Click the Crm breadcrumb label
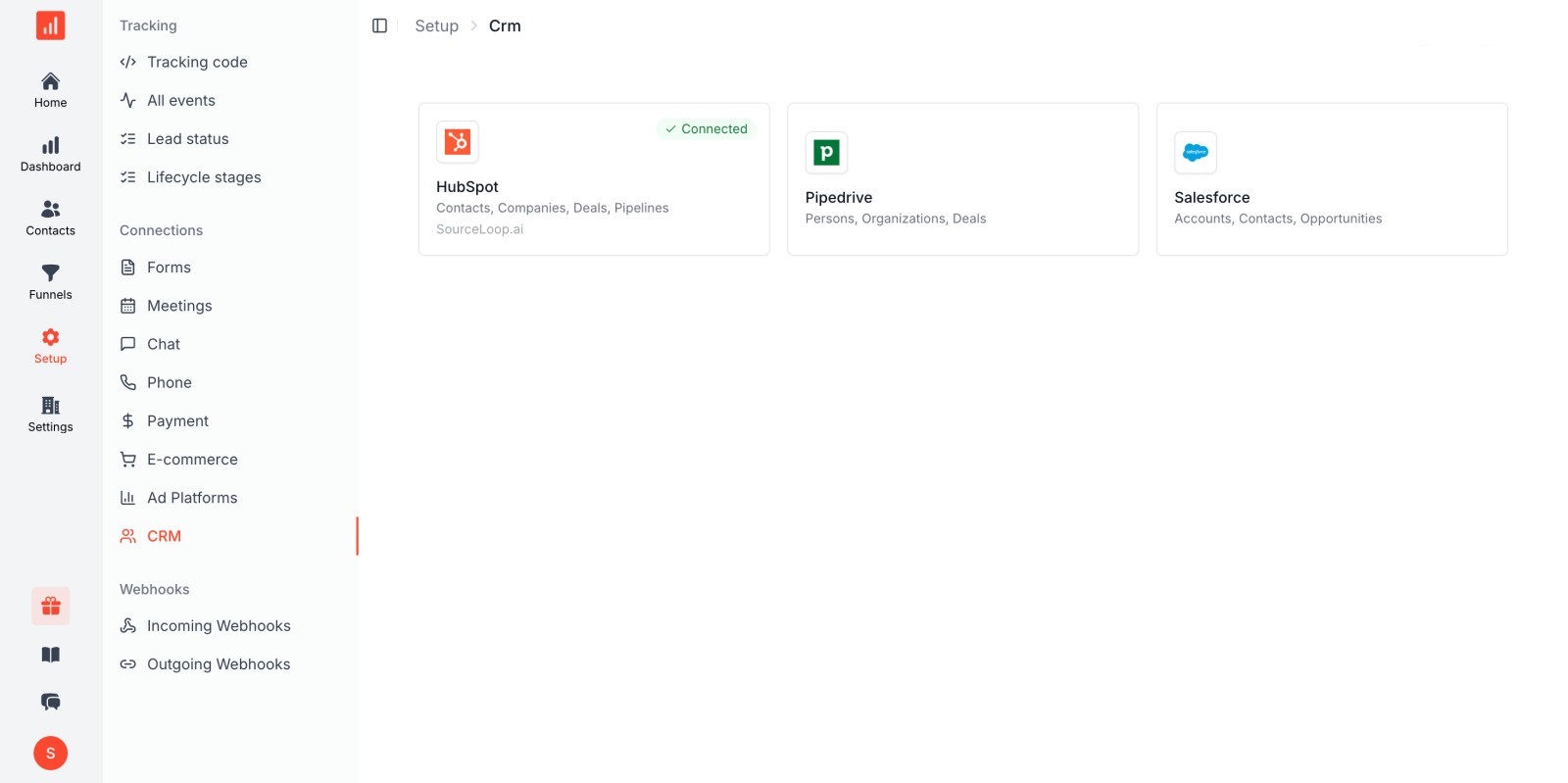This screenshot has width=1568, height=783. 505,25
